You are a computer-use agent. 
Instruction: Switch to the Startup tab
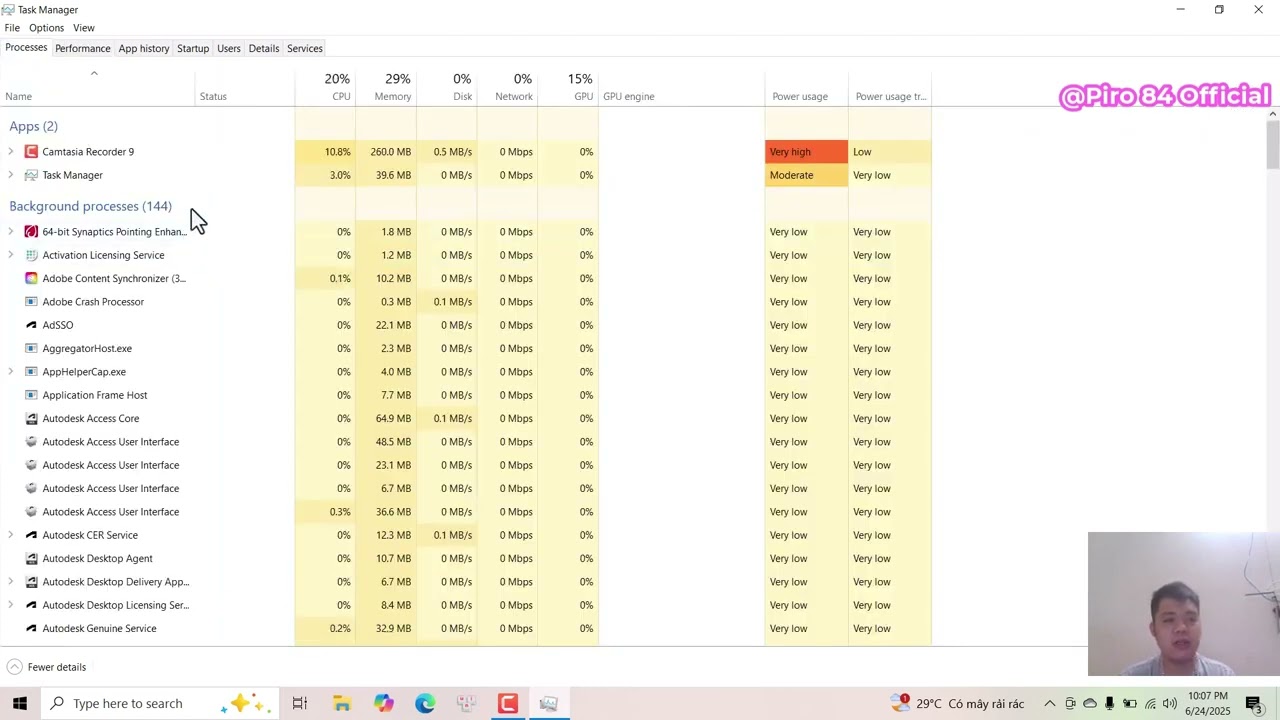(193, 48)
